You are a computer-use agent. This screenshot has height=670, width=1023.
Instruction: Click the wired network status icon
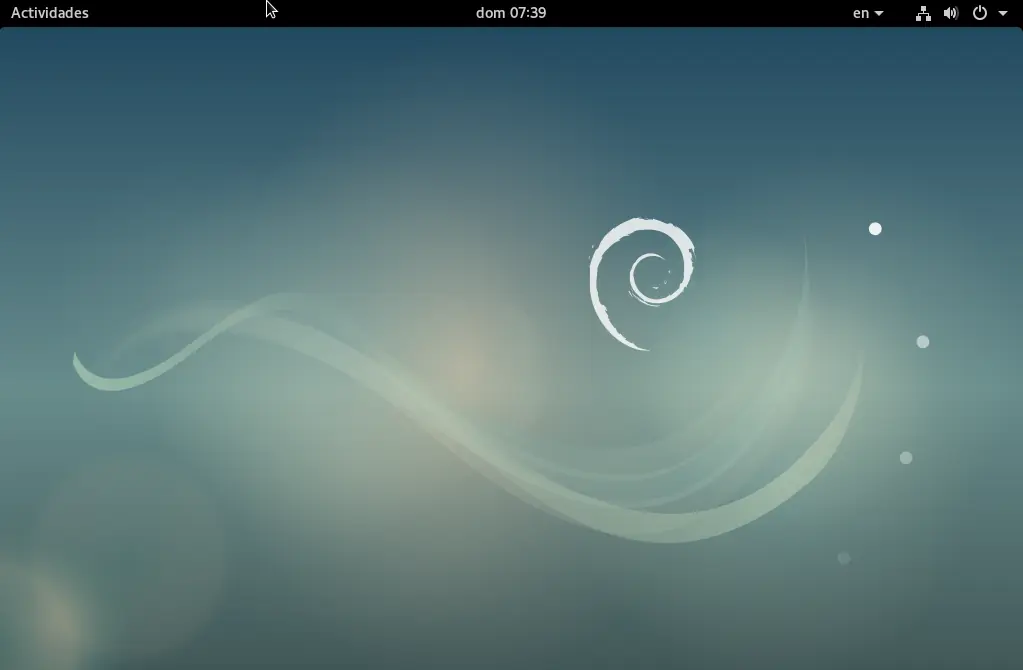point(923,13)
